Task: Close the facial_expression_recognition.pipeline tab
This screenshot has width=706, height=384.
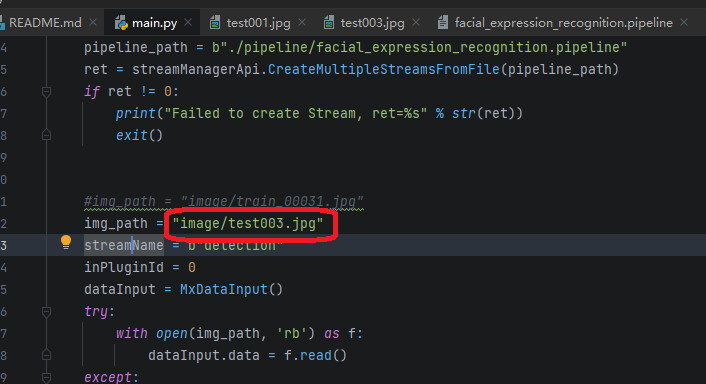Action: pos(684,22)
